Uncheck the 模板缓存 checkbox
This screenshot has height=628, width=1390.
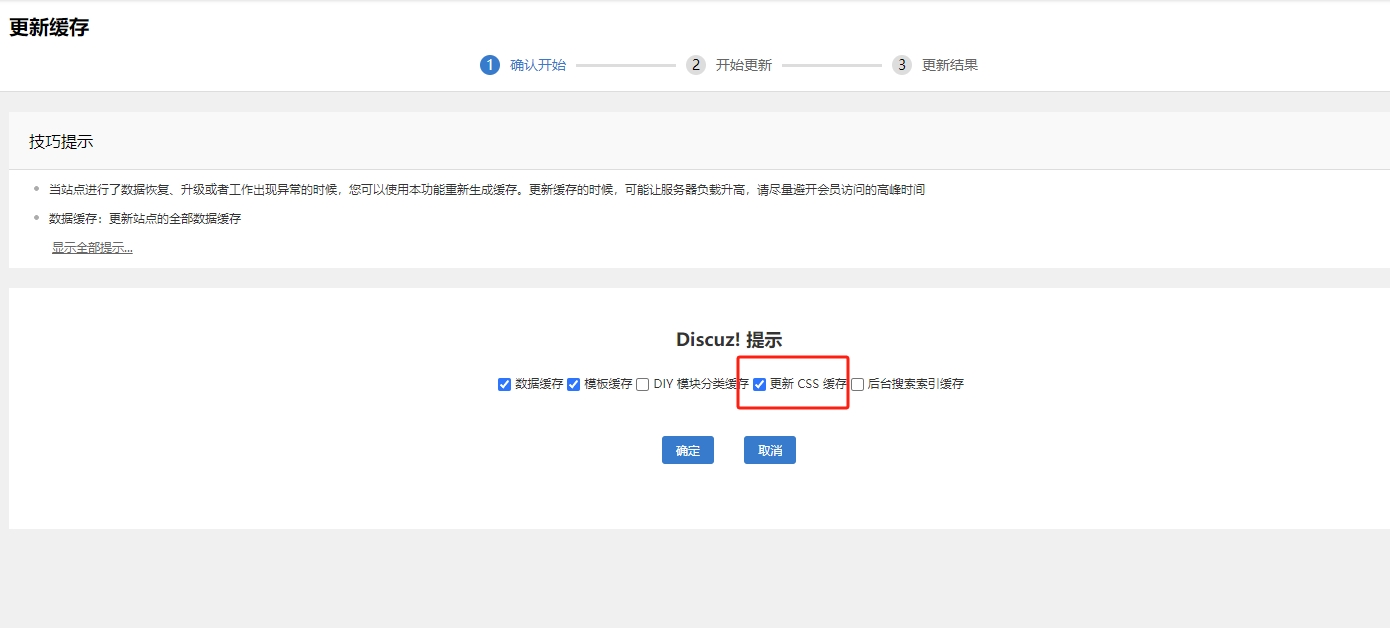click(x=574, y=384)
